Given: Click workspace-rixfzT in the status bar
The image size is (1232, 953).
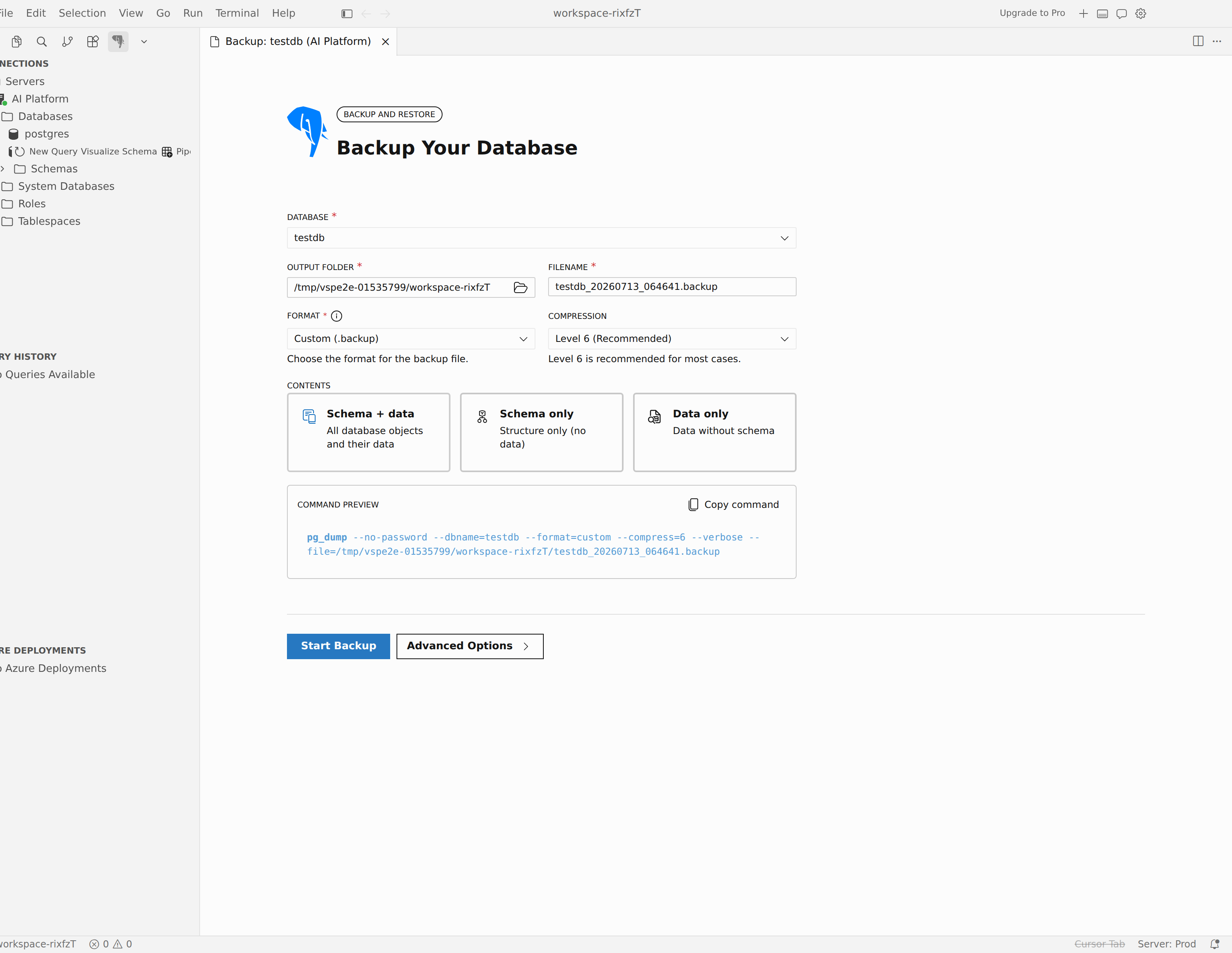Looking at the screenshot, I should (38, 944).
